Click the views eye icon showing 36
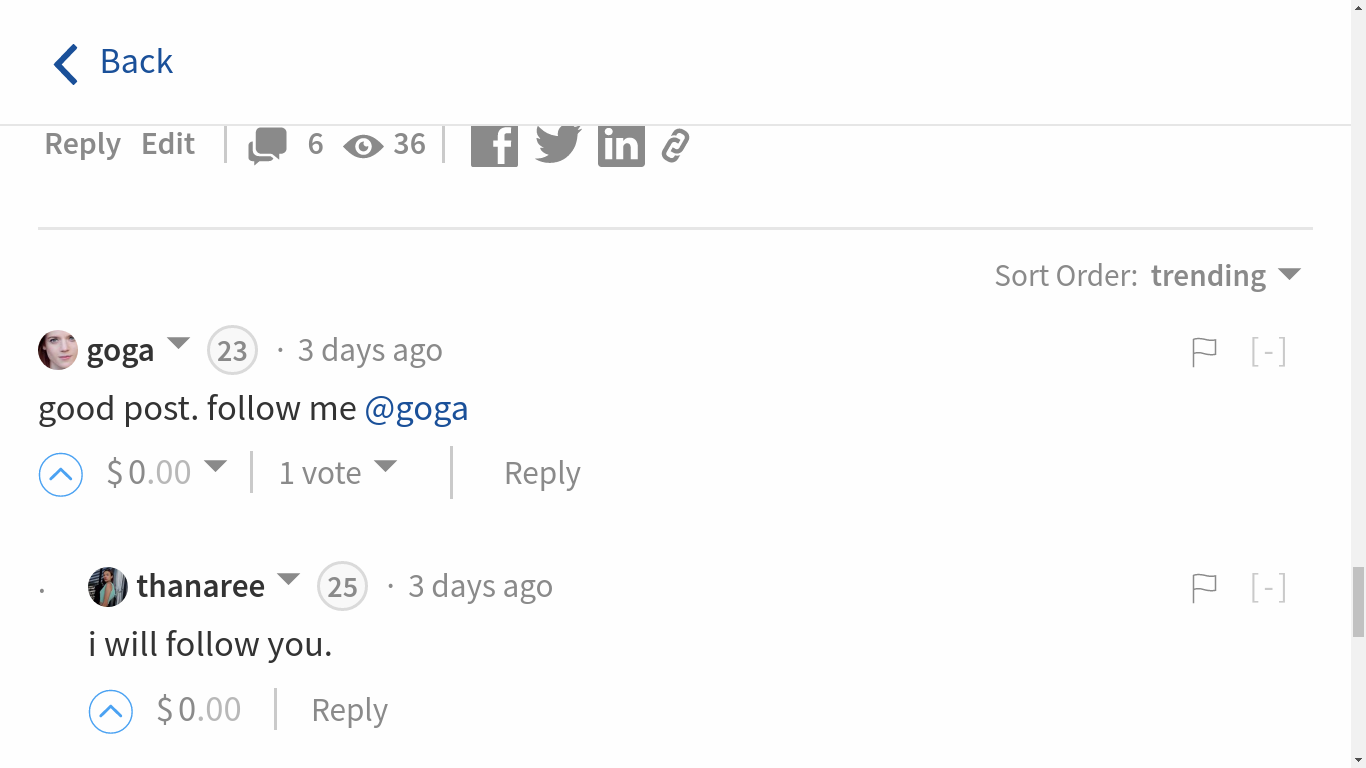The image size is (1366, 768). click(365, 145)
